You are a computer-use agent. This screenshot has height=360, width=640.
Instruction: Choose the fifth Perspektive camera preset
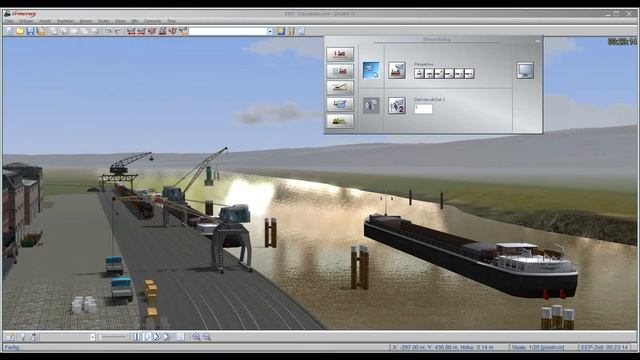coord(459,73)
